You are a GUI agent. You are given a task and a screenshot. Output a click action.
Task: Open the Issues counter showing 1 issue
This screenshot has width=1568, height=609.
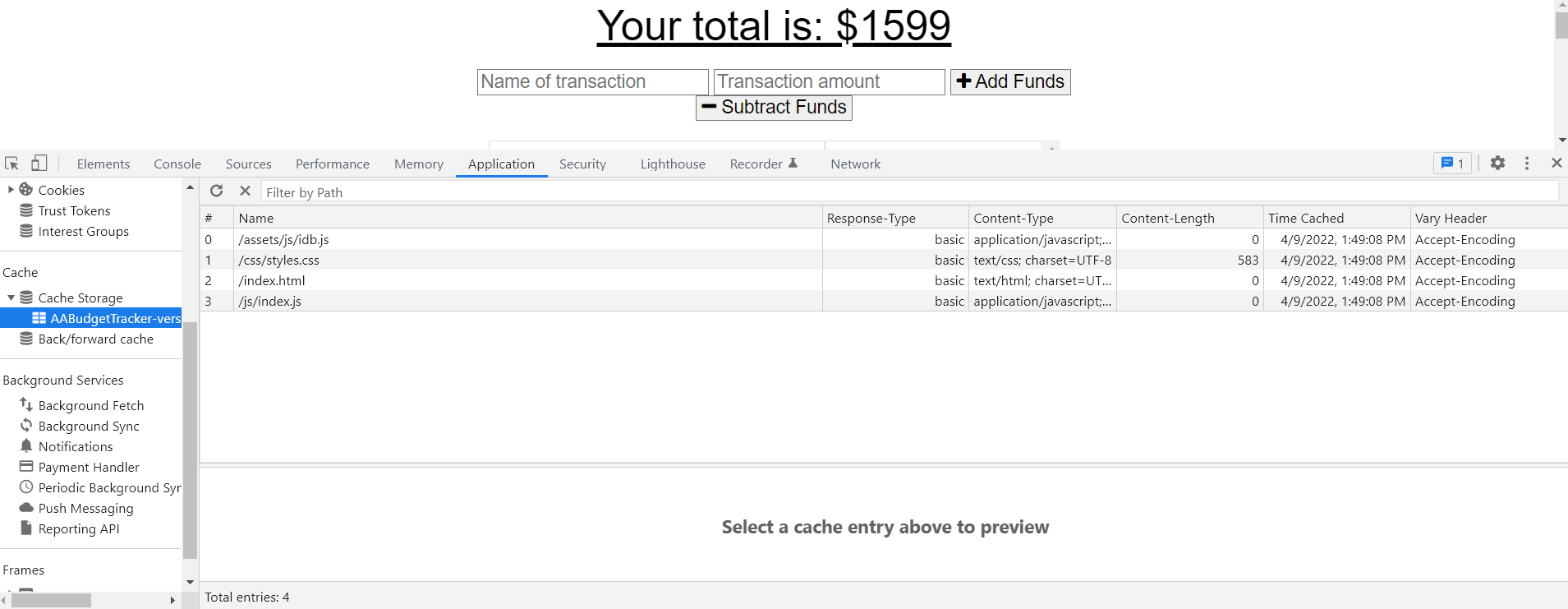[x=1452, y=163]
